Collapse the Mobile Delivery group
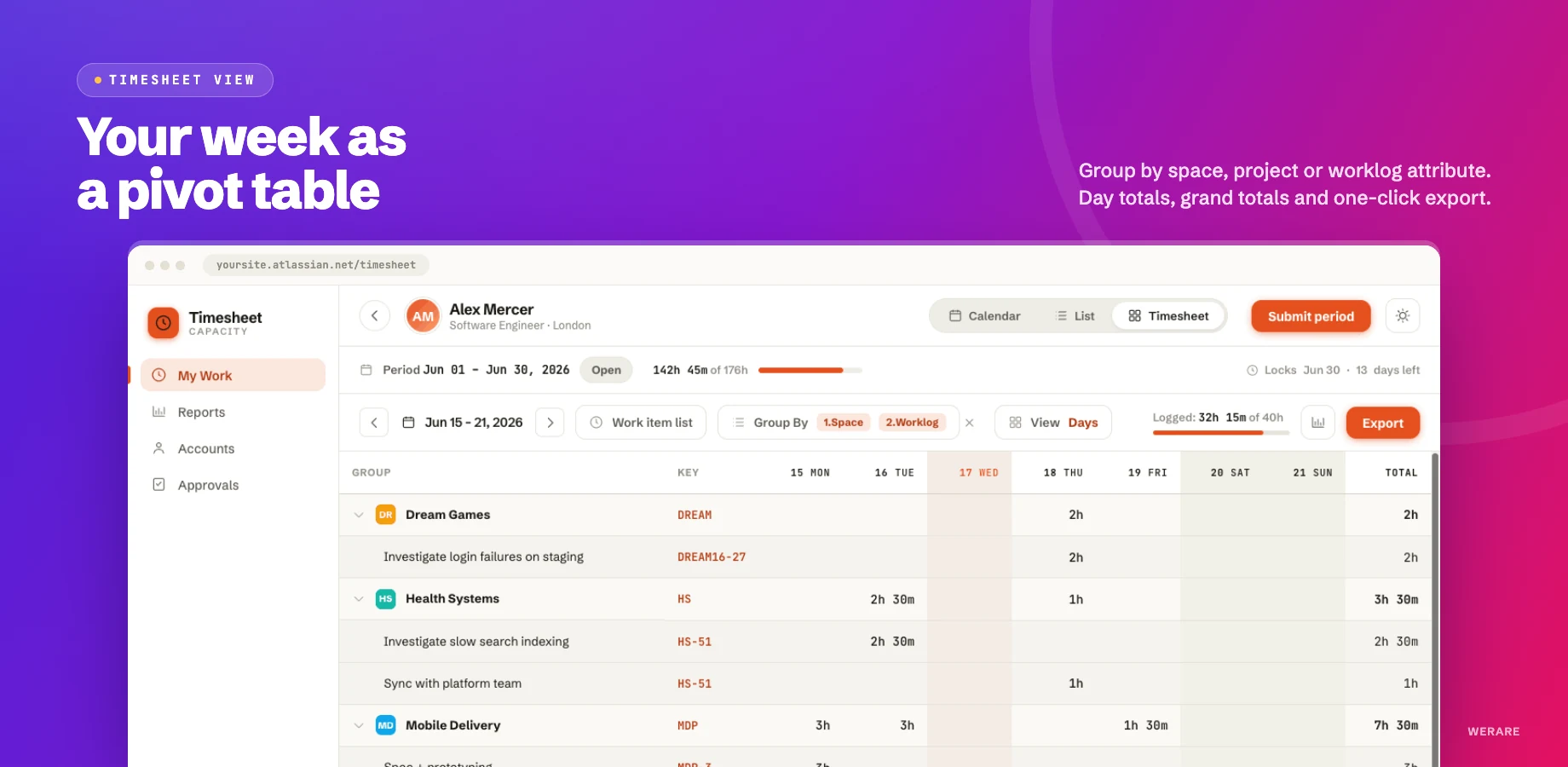 [x=359, y=725]
